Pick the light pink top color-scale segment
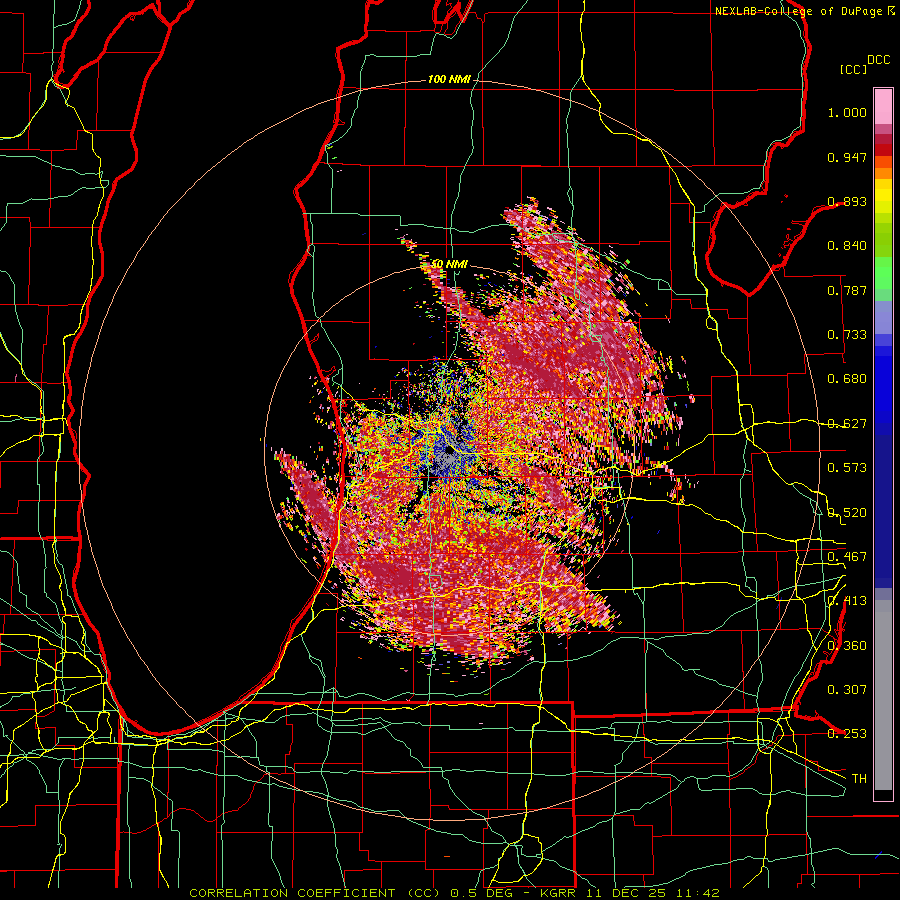 [x=883, y=107]
